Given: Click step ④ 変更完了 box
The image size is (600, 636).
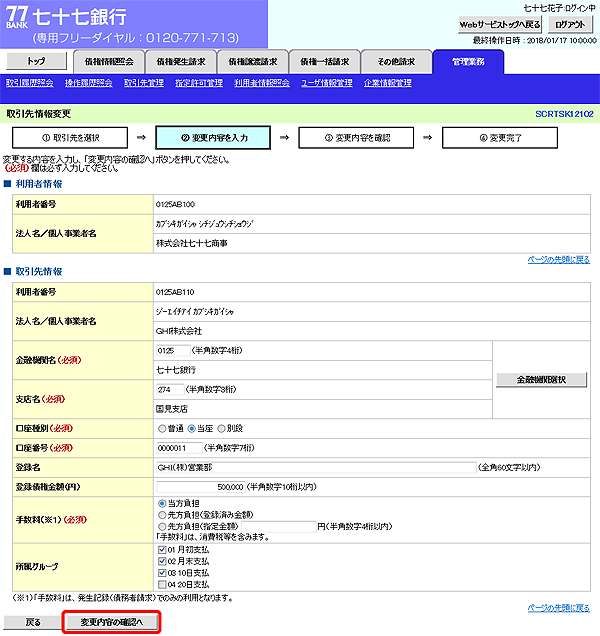Looking at the screenshot, I should (x=500, y=138).
